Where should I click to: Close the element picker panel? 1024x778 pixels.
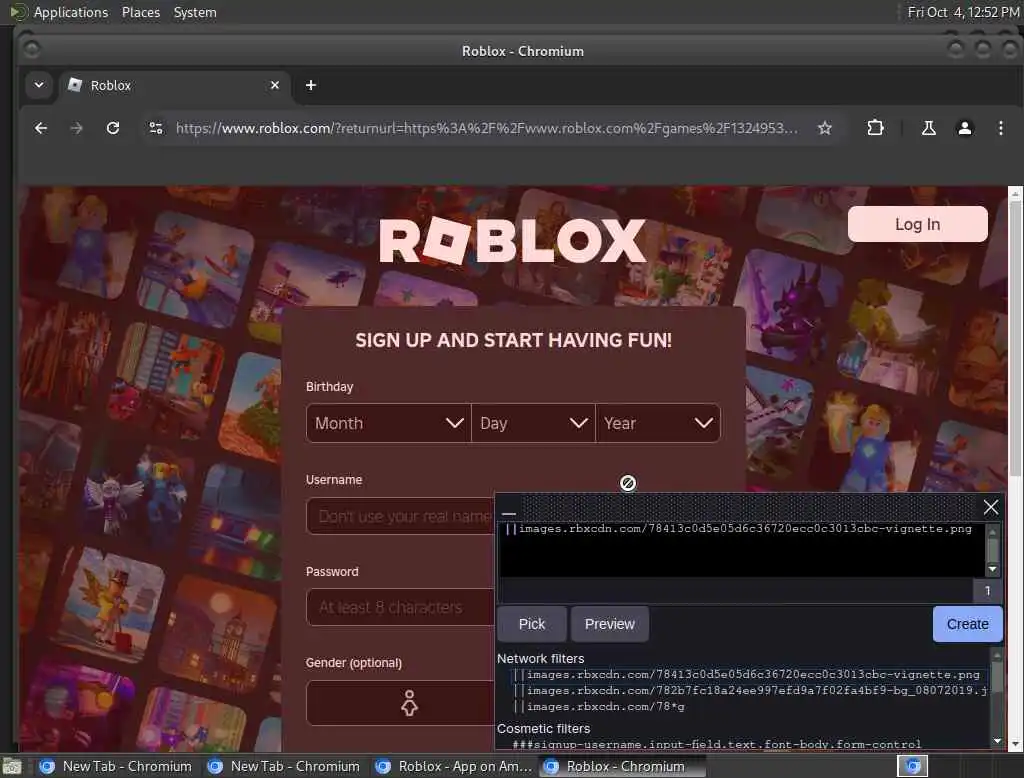point(991,507)
